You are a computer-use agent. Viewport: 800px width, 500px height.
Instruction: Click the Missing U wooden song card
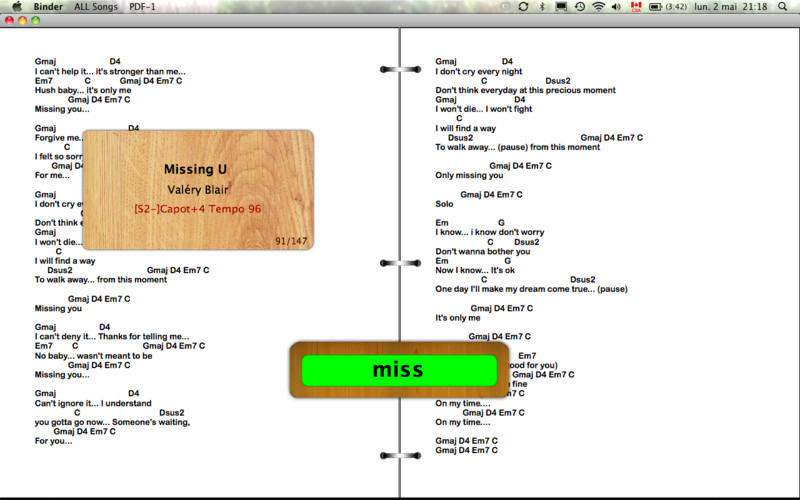click(197, 189)
